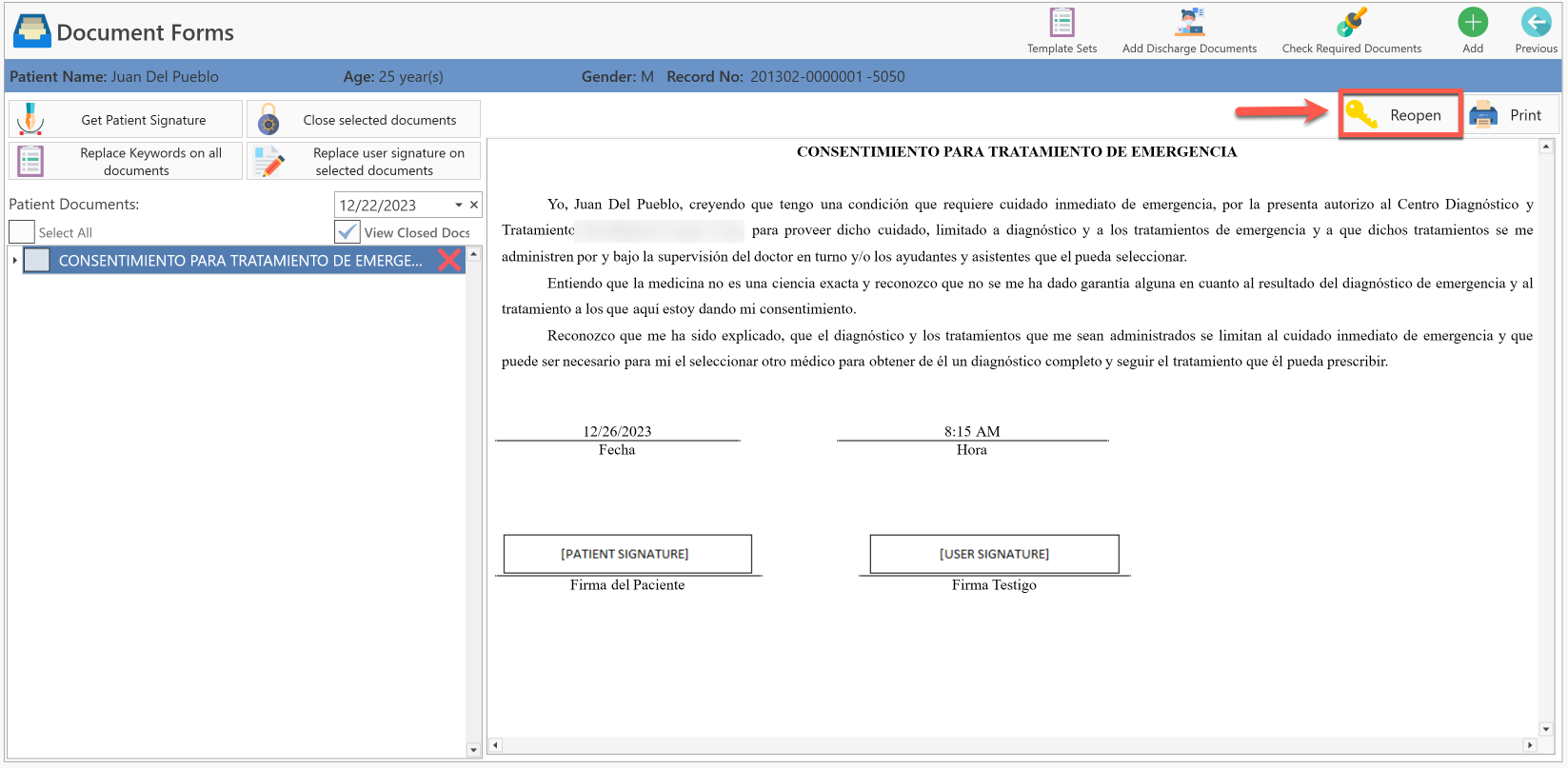Viewport: 1568px width, 768px height.
Task: Click the 8:15 AM Hora value
Action: pos(972,431)
